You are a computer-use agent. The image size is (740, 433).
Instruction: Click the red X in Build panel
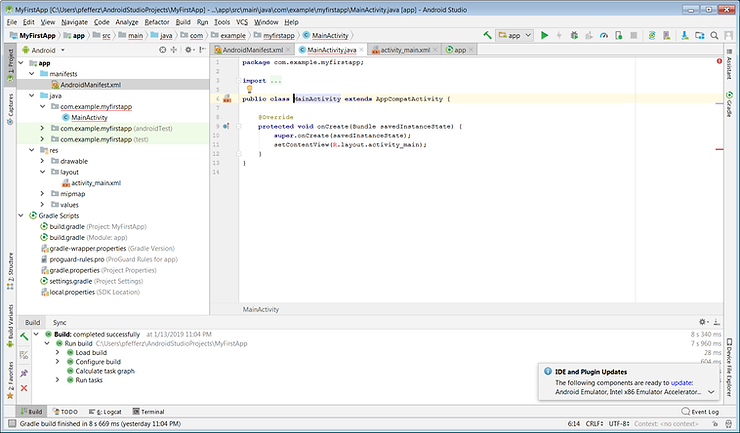click(24, 386)
